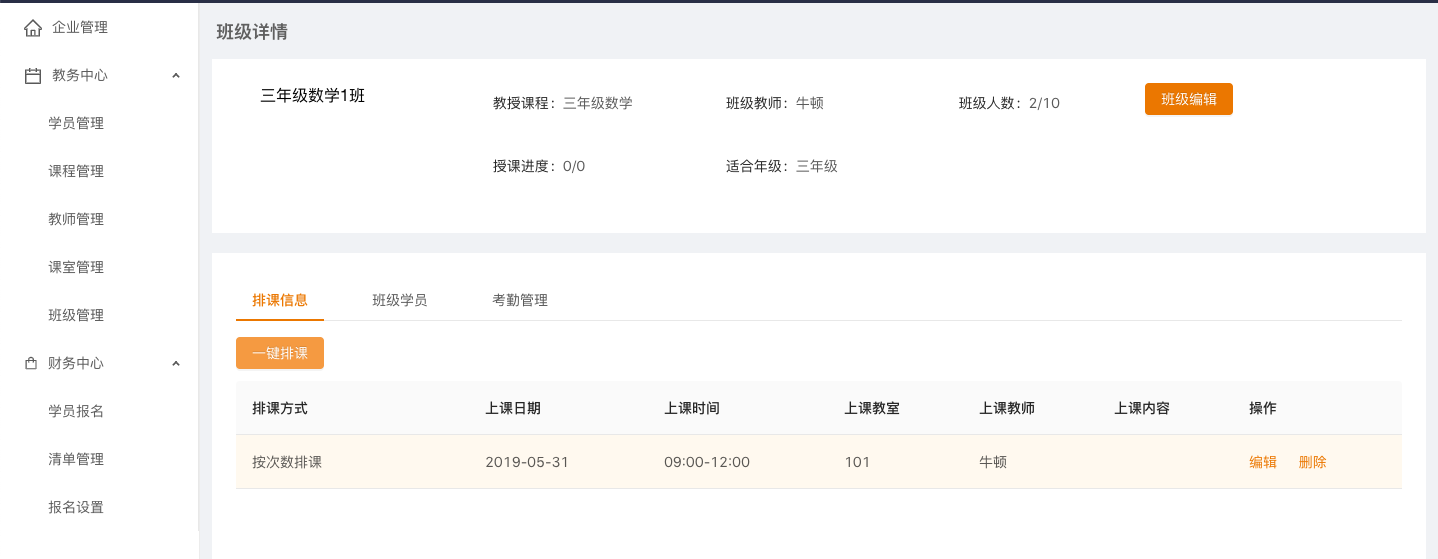Collapse the 教务中心 section chevron
This screenshot has height=559, width=1438.
pos(176,76)
